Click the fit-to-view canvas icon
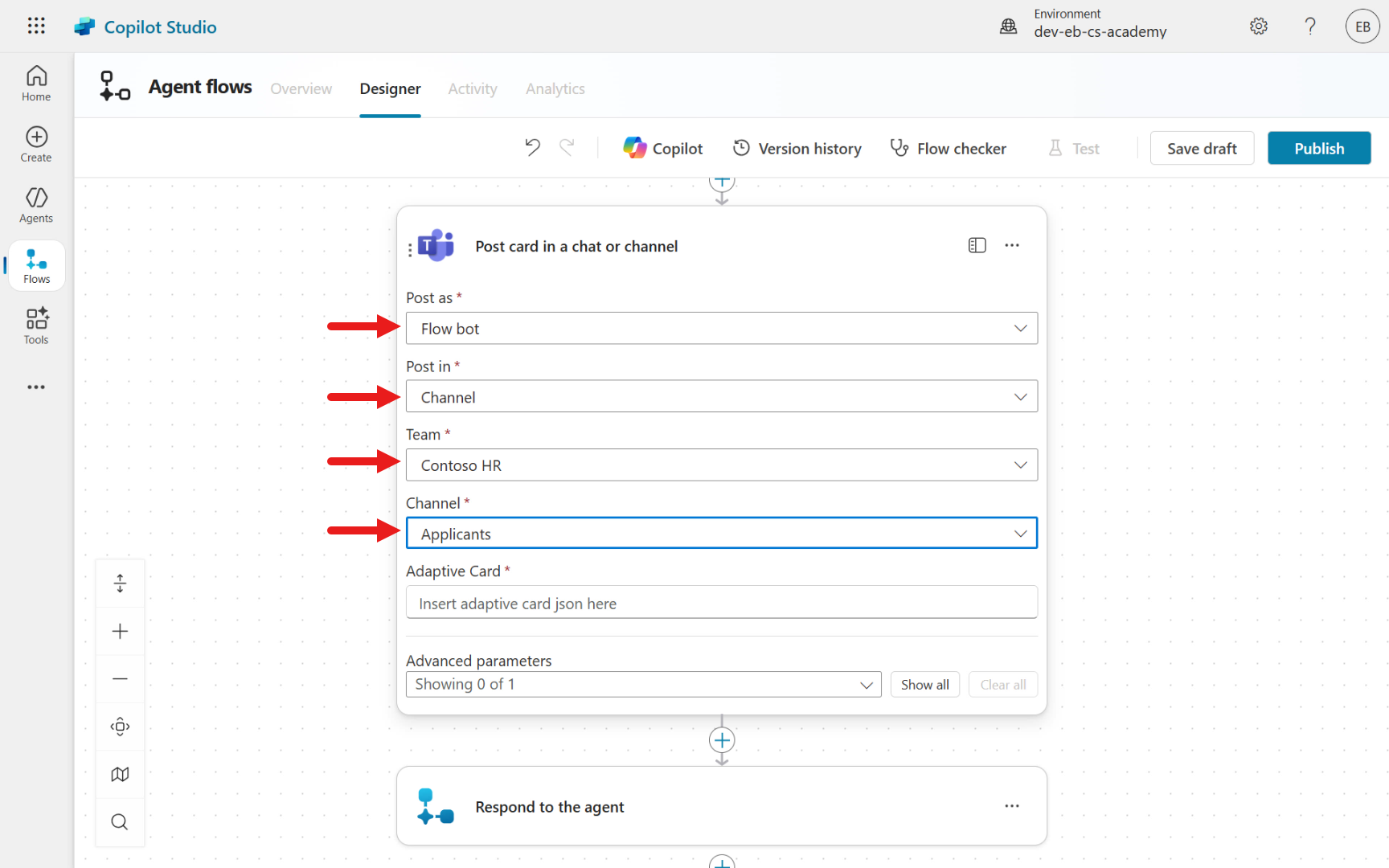Viewport: 1389px width, 868px height. coord(120,727)
